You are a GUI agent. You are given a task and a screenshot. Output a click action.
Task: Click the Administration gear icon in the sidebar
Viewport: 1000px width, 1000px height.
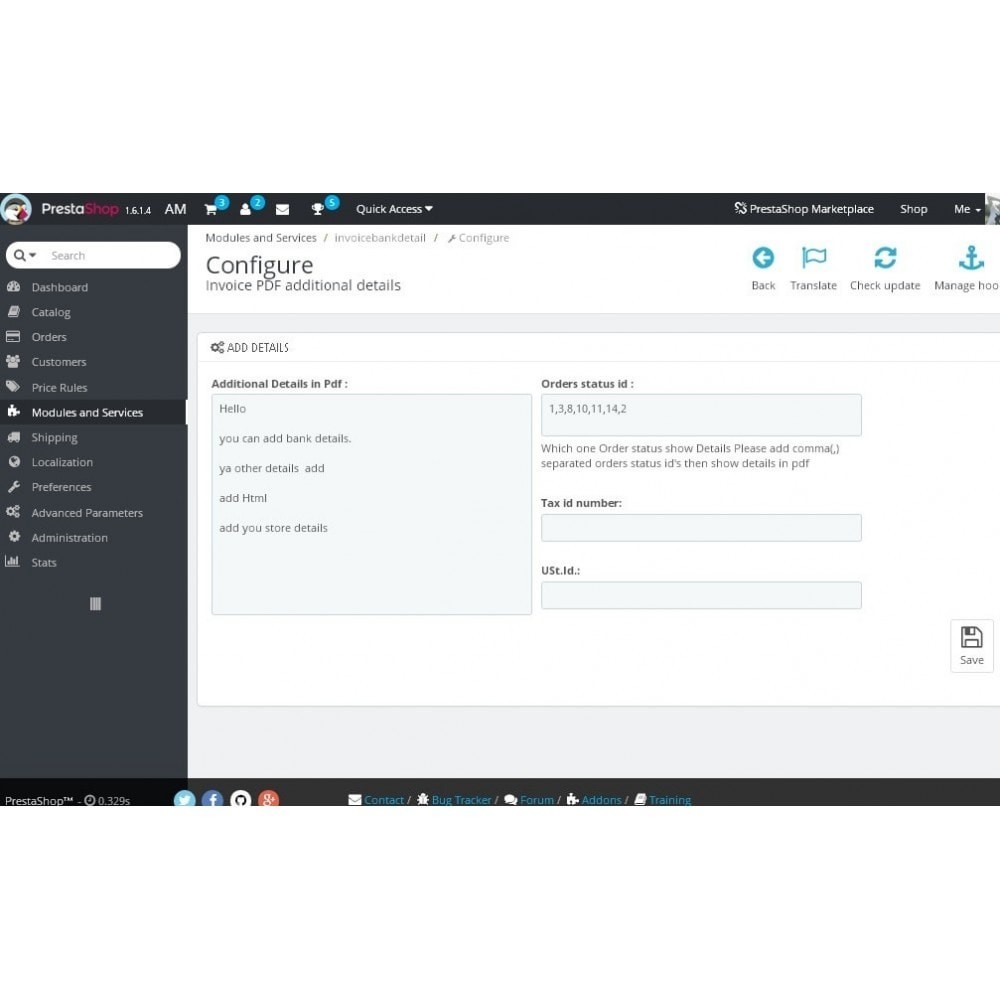tap(14, 536)
